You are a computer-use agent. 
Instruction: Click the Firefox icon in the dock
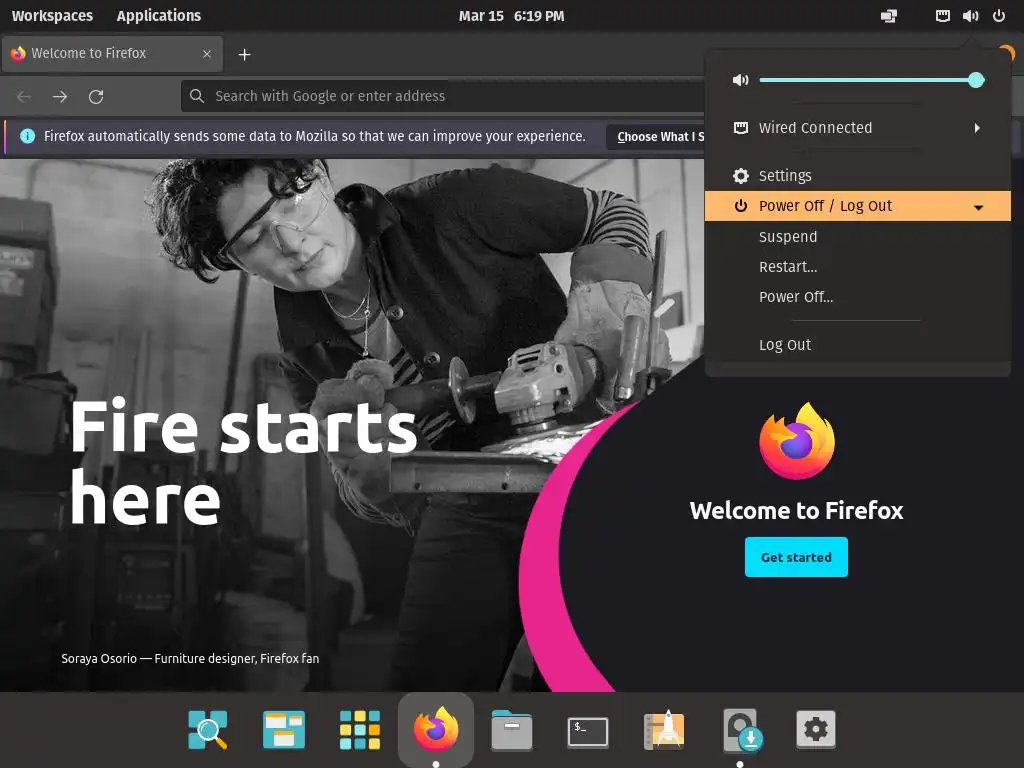[x=436, y=728]
